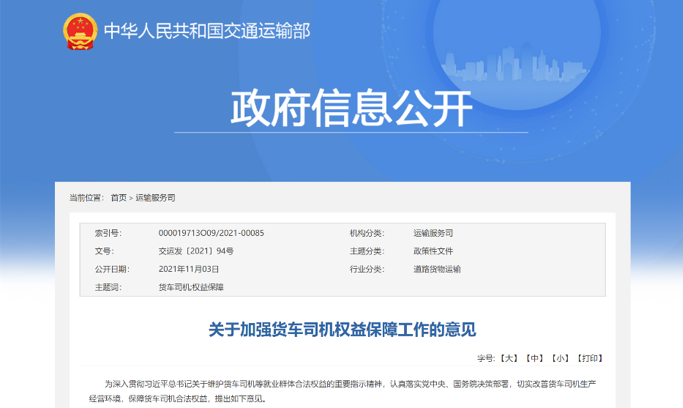Select the keyword 货车司机权益保障
The height and width of the screenshot is (408, 683).
click(191, 287)
